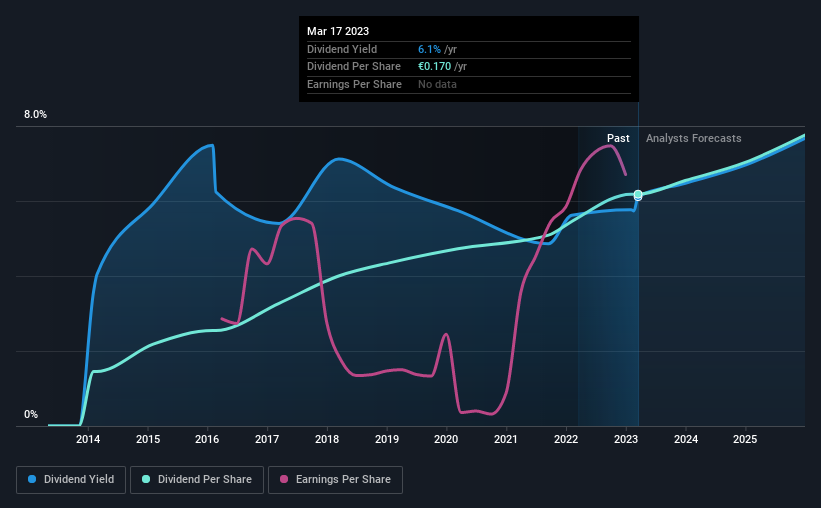
Task: Select the 2023 x-axis label
Action: pos(626,439)
